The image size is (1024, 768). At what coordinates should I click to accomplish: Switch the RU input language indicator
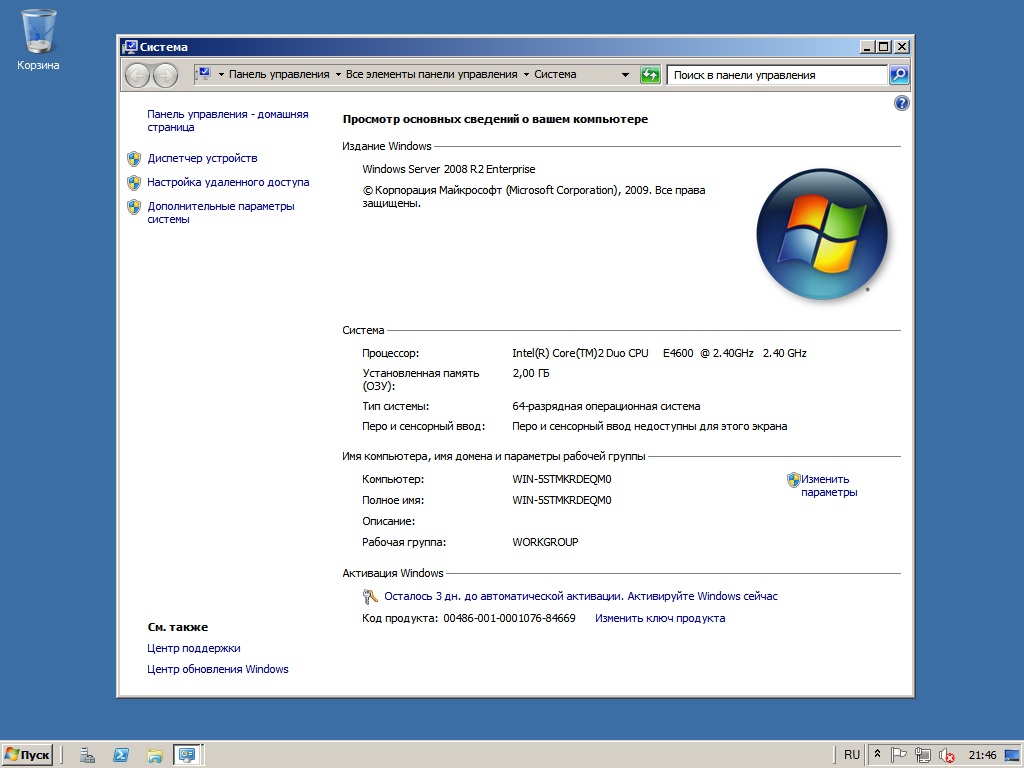pos(852,755)
